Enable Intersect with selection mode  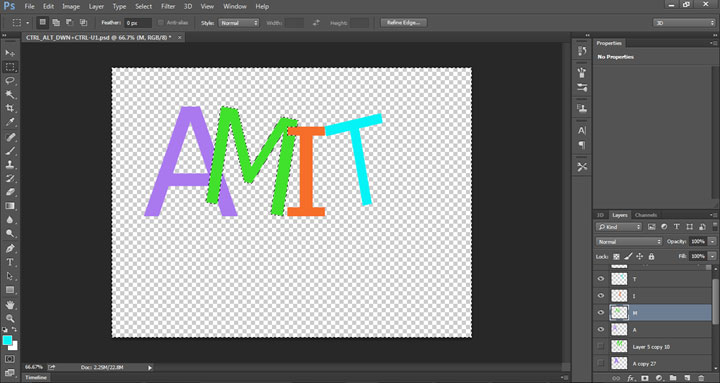pos(84,23)
